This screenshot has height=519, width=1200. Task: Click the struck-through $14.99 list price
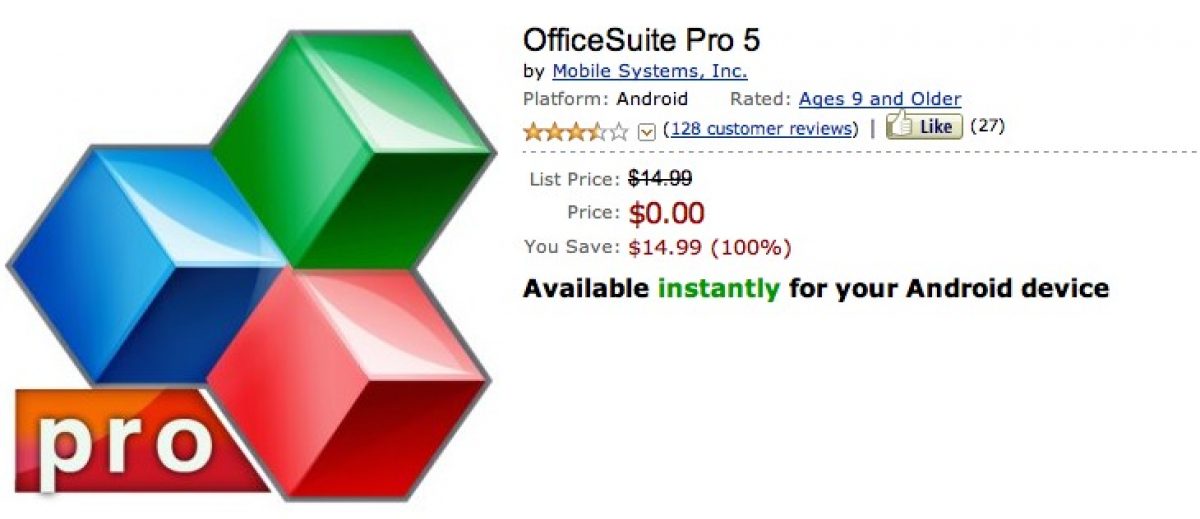pyautogui.click(x=660, y=179)
